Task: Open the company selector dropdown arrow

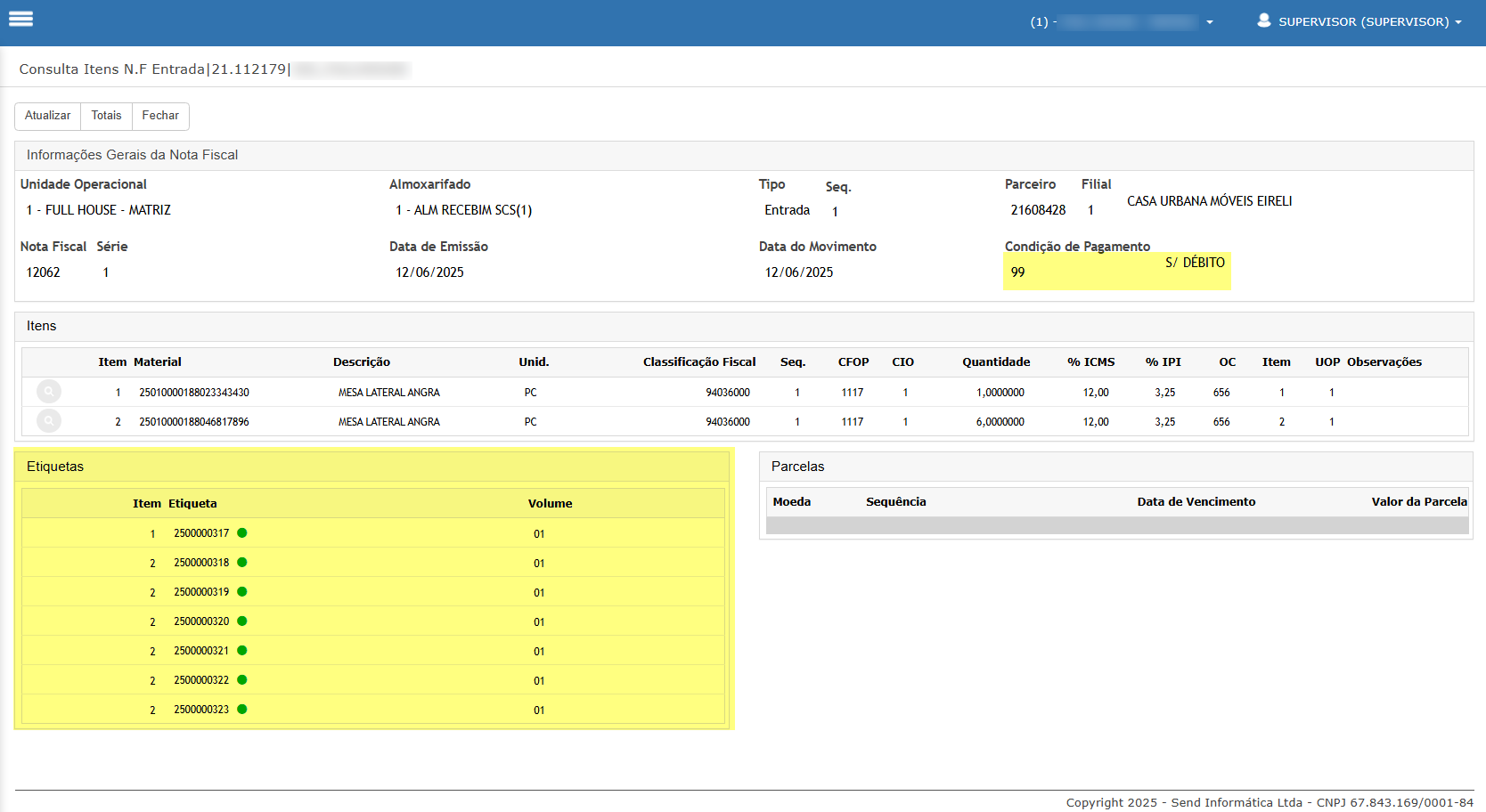Action: [1209, 22]
